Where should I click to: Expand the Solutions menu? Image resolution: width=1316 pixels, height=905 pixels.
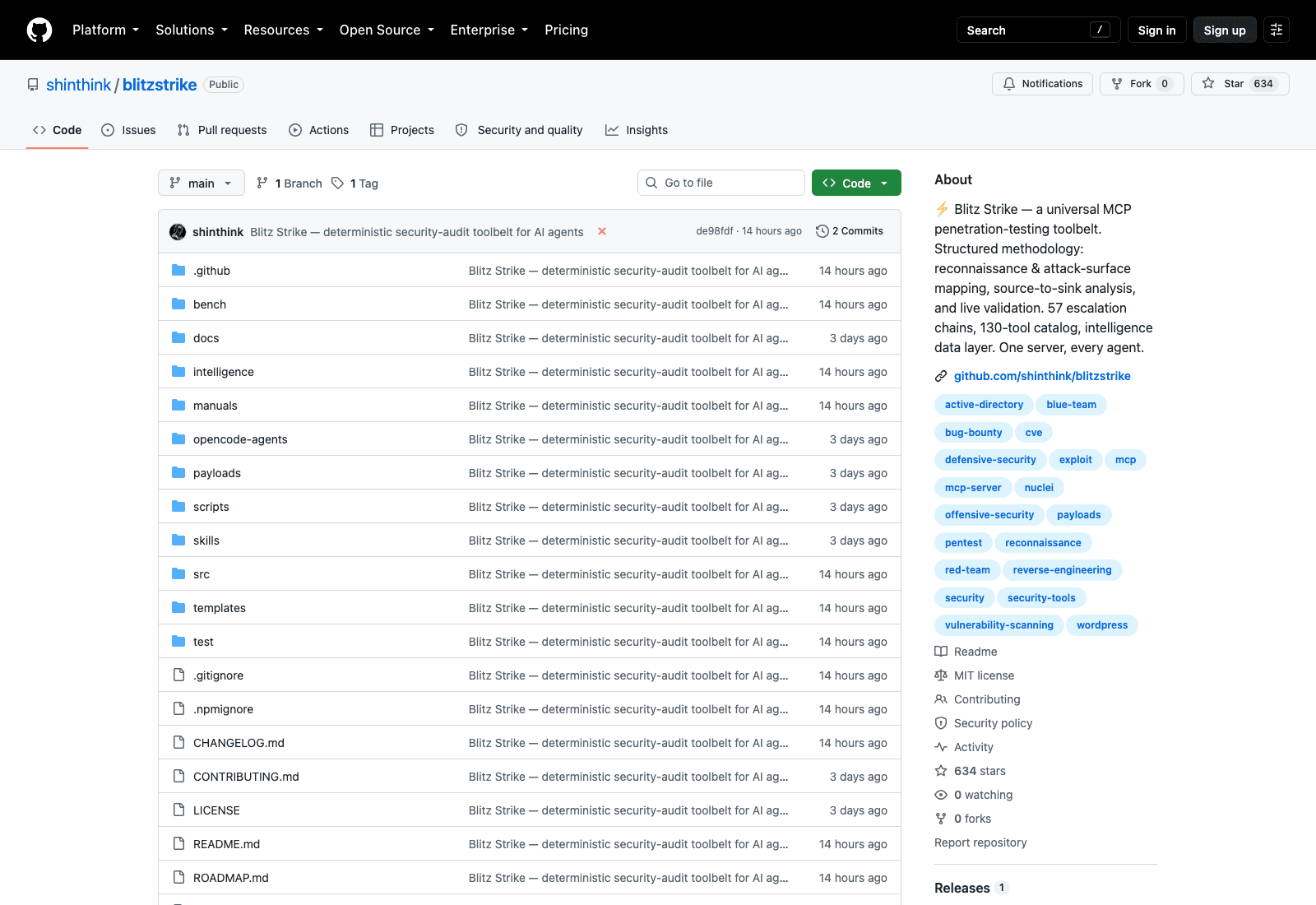(x=192, y=30)
